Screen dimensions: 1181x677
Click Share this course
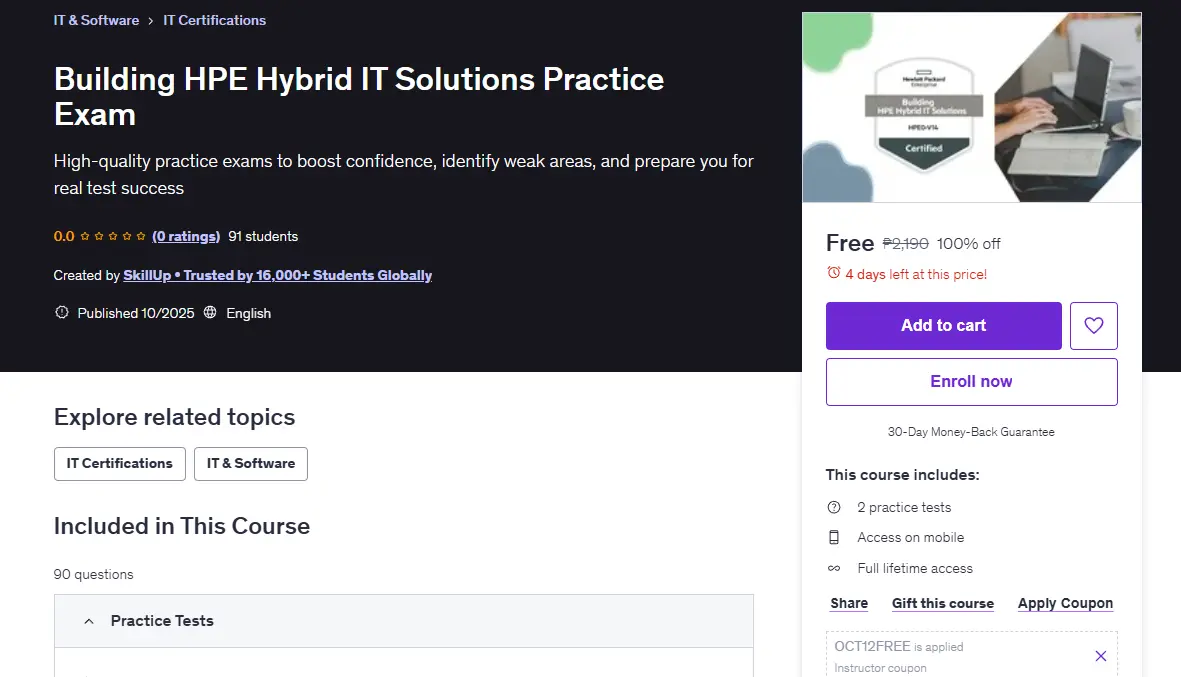coord(849,603)
